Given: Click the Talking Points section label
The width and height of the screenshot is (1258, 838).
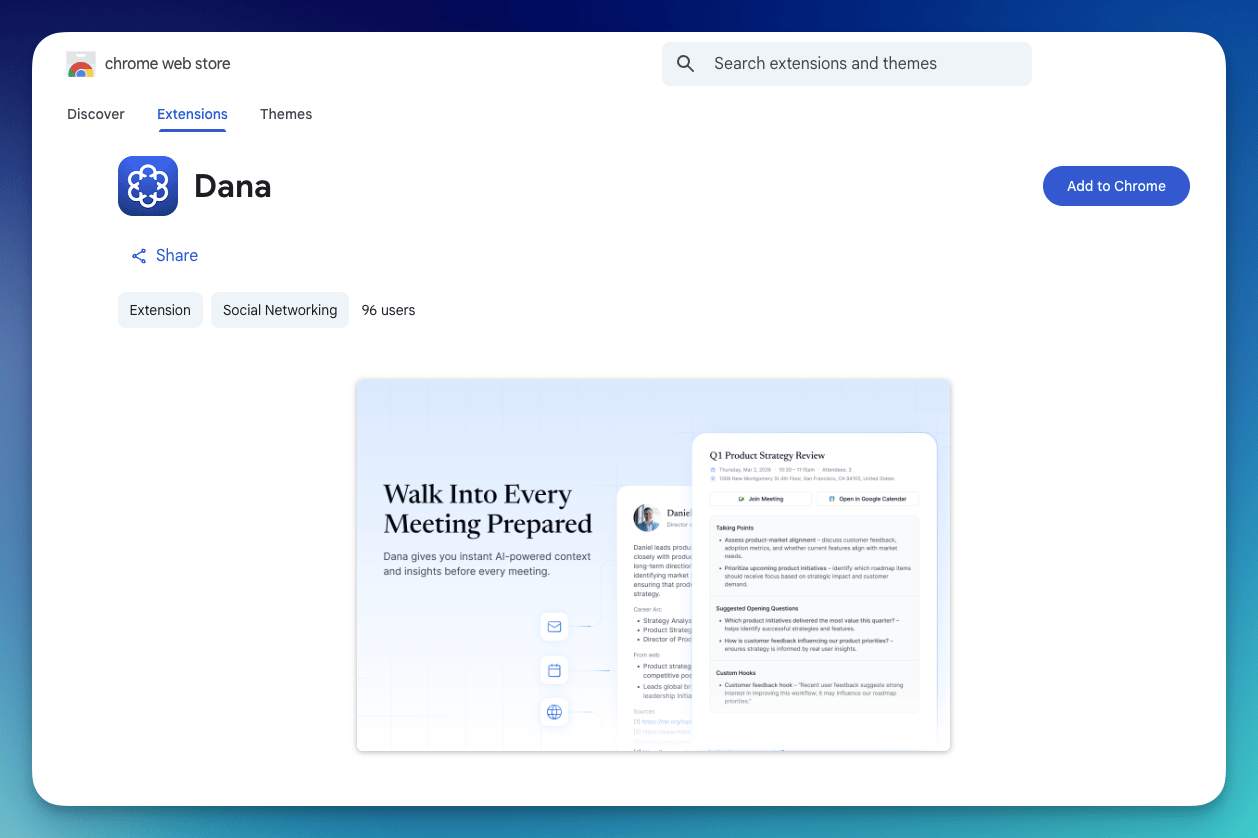Looking at the screenshot, I should click(x=735, y=528).
